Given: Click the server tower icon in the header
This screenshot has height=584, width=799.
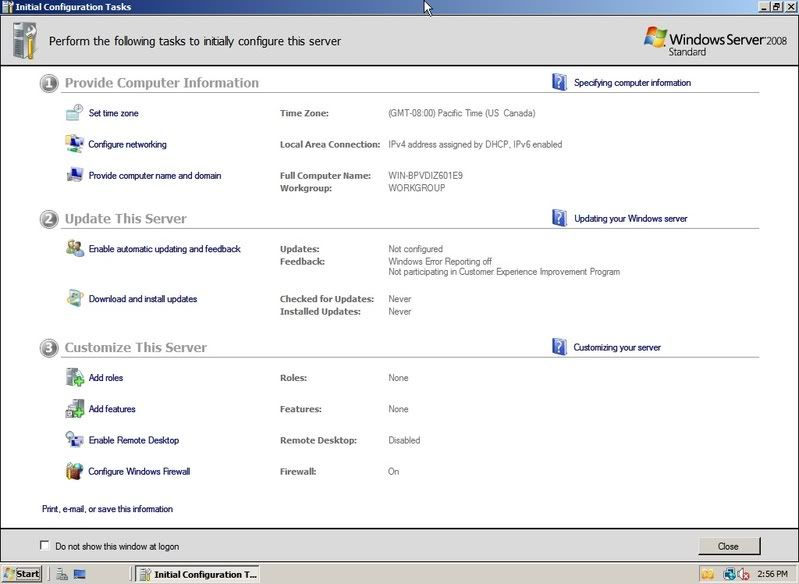Looking at the screenshot, I should point(24,40).
